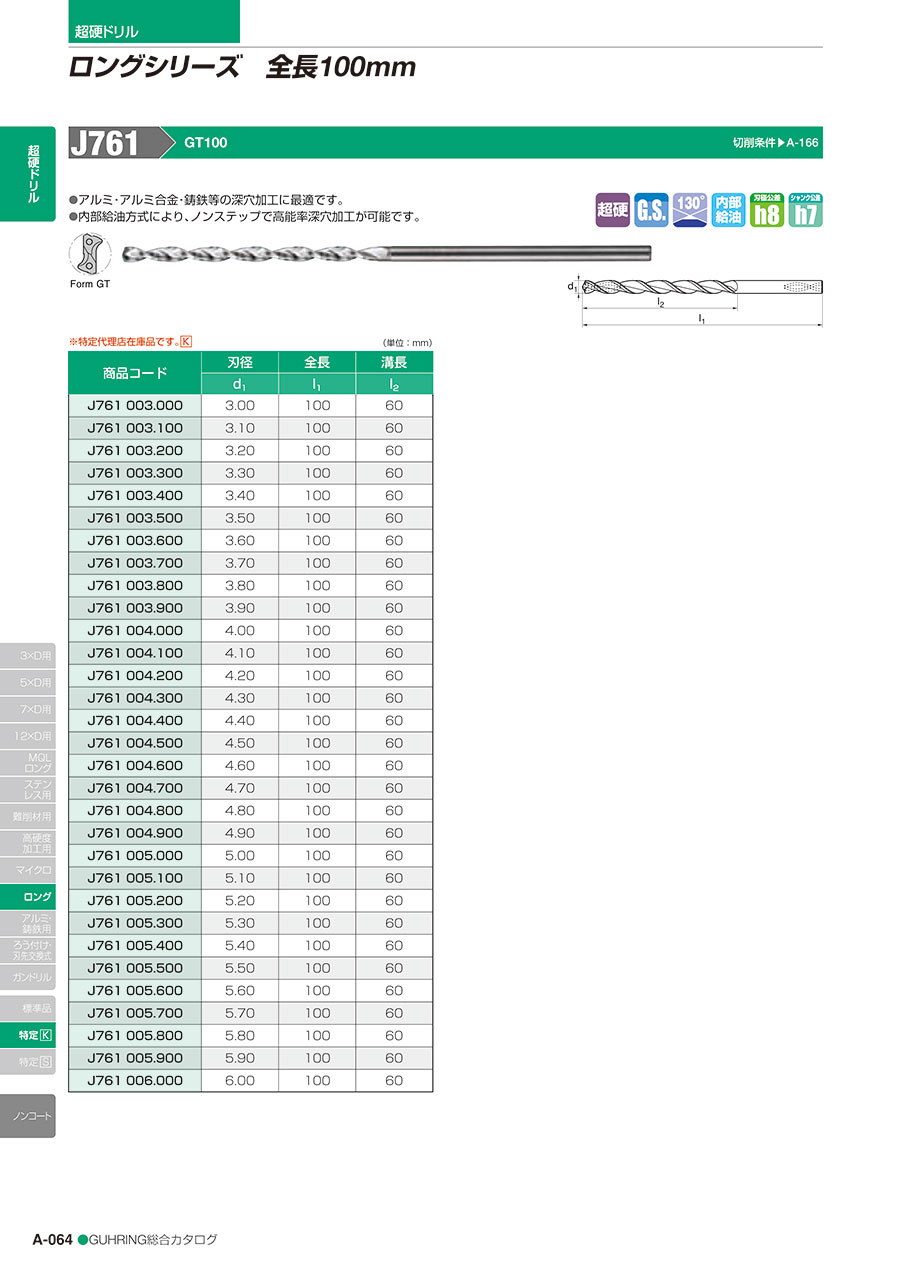The image size is (900, 1273).
Task: Follow the 切削条件 A-166 reference link
Action: tap(775, 143)
